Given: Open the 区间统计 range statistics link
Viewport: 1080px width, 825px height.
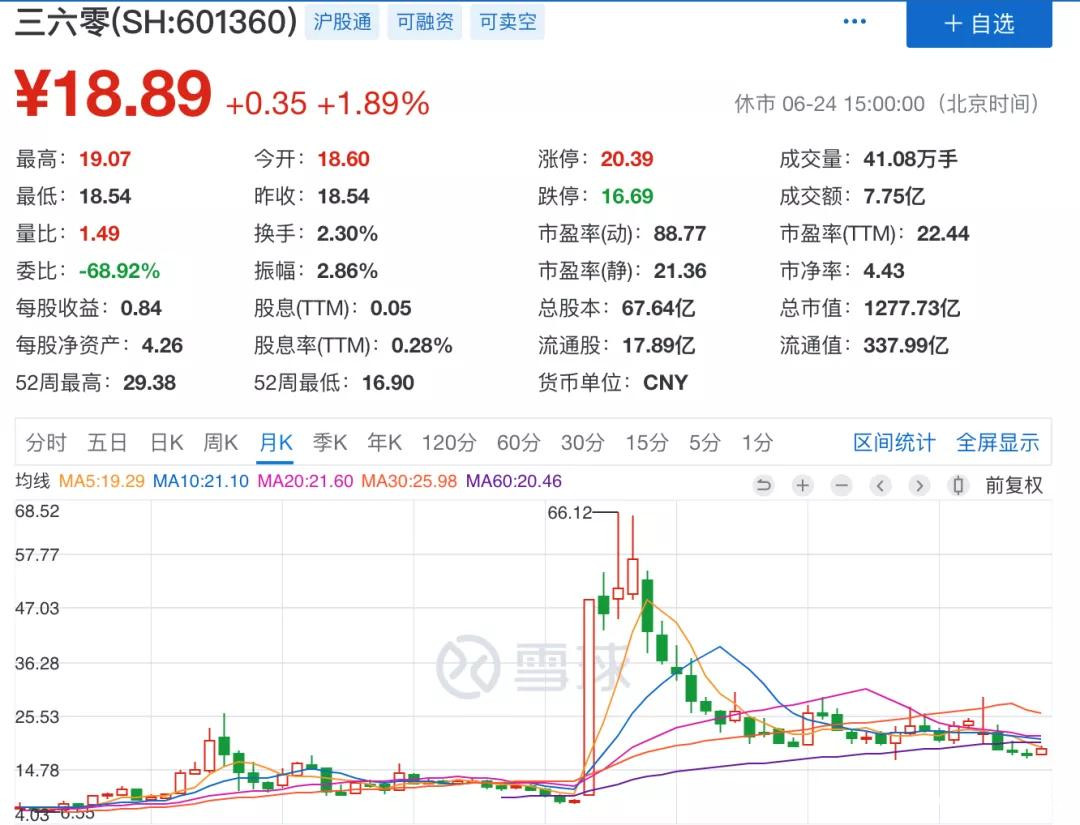Looking at the screenshot, I should pos(894,442).
